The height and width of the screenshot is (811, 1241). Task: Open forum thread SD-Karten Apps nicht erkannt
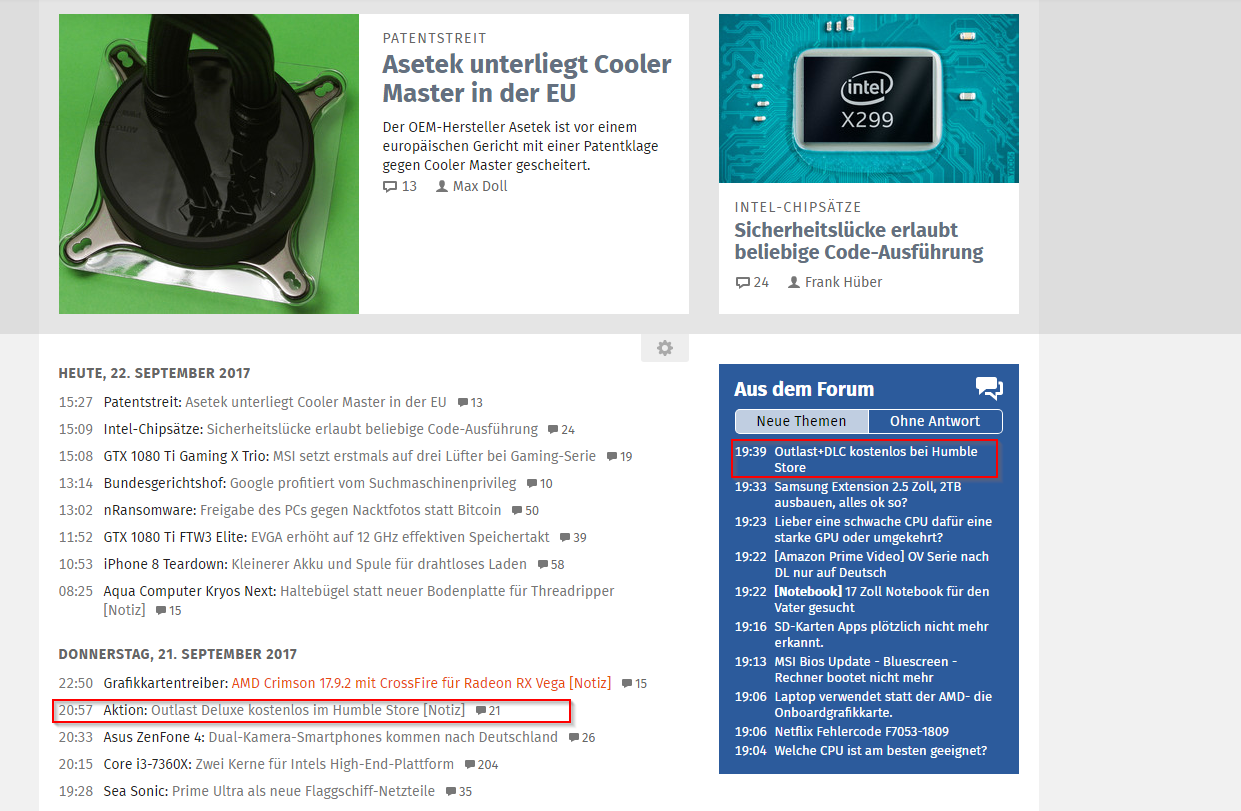click(881, 634)
